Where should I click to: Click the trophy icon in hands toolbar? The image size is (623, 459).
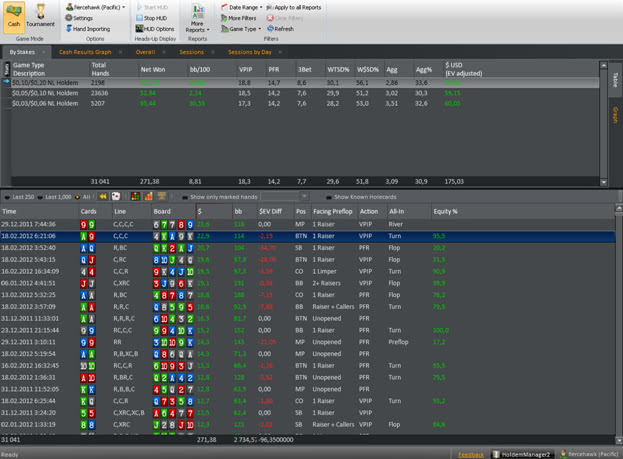click(x=162, y=196)
